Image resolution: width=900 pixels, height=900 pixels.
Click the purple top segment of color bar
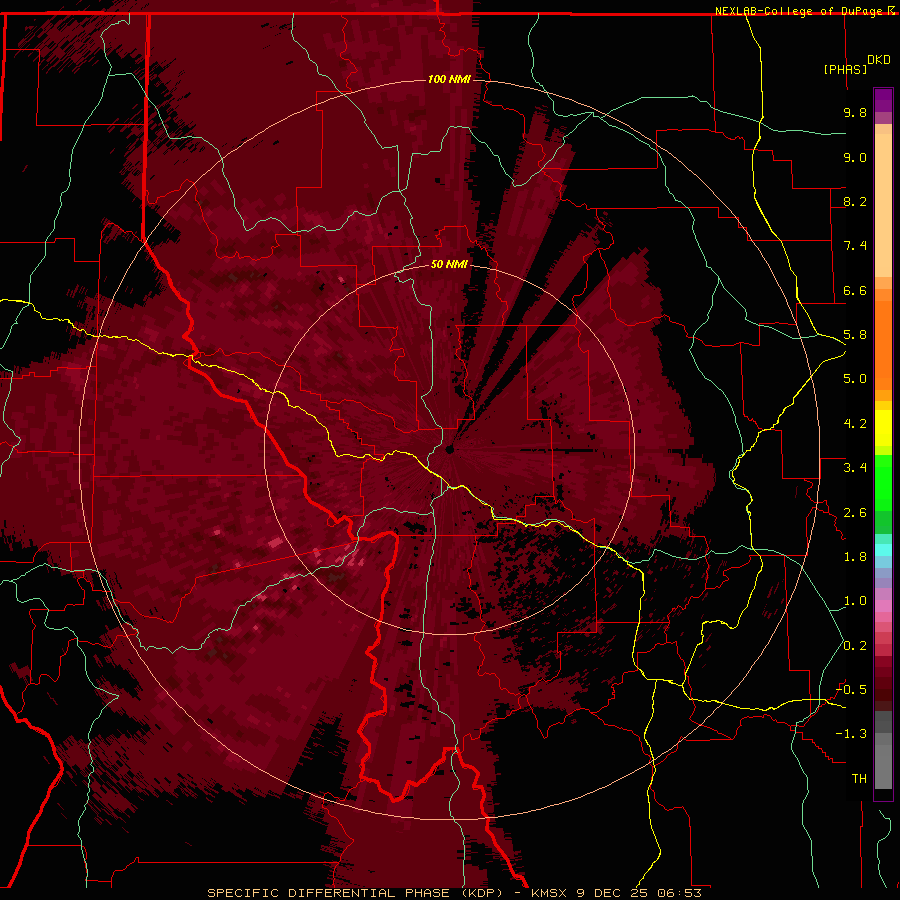point(883,100)
